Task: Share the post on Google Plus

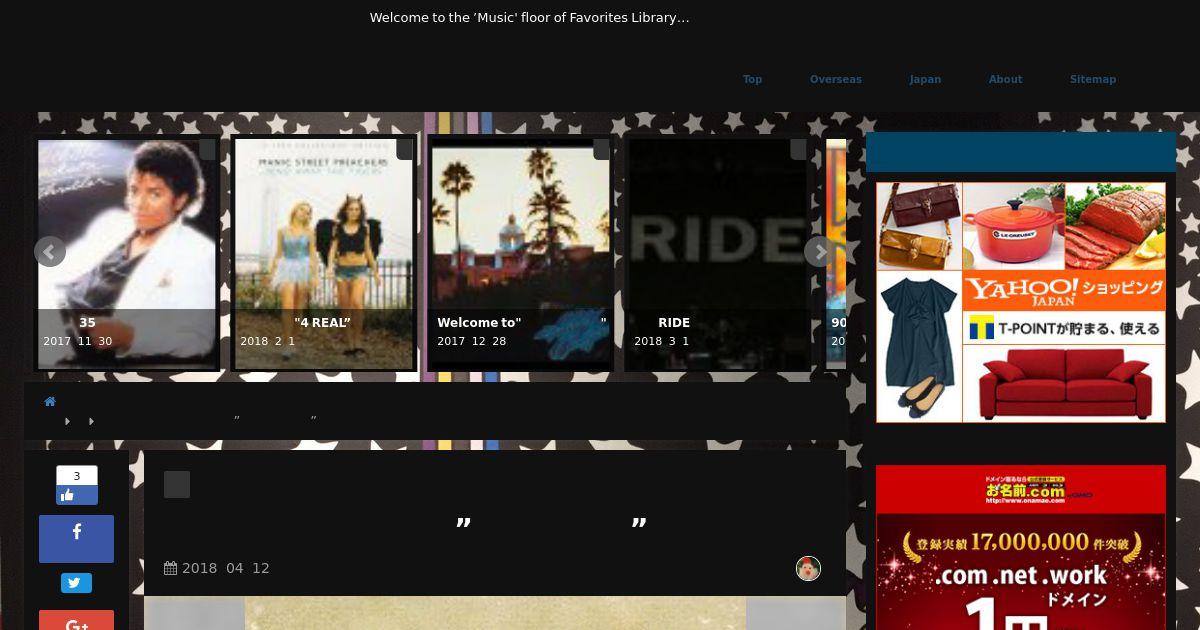Action: point(76,621)
